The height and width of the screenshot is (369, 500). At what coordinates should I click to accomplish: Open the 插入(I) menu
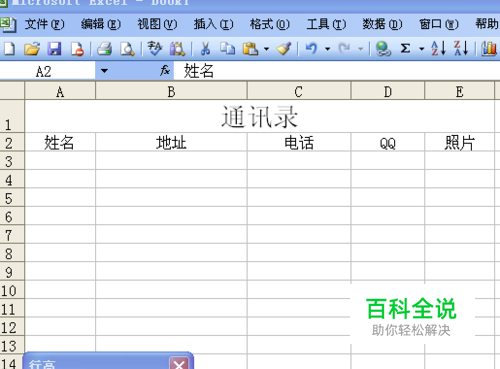(213, 24)
